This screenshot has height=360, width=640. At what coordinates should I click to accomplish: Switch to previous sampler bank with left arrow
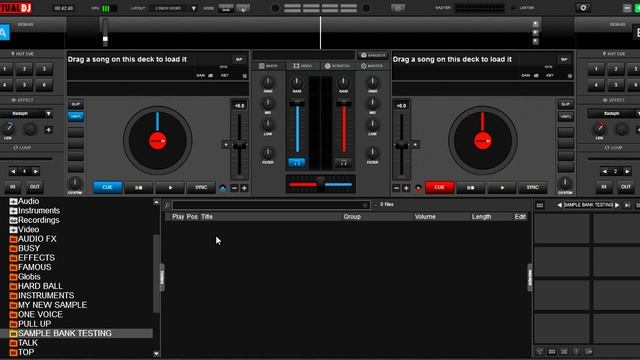pos(559,205)
